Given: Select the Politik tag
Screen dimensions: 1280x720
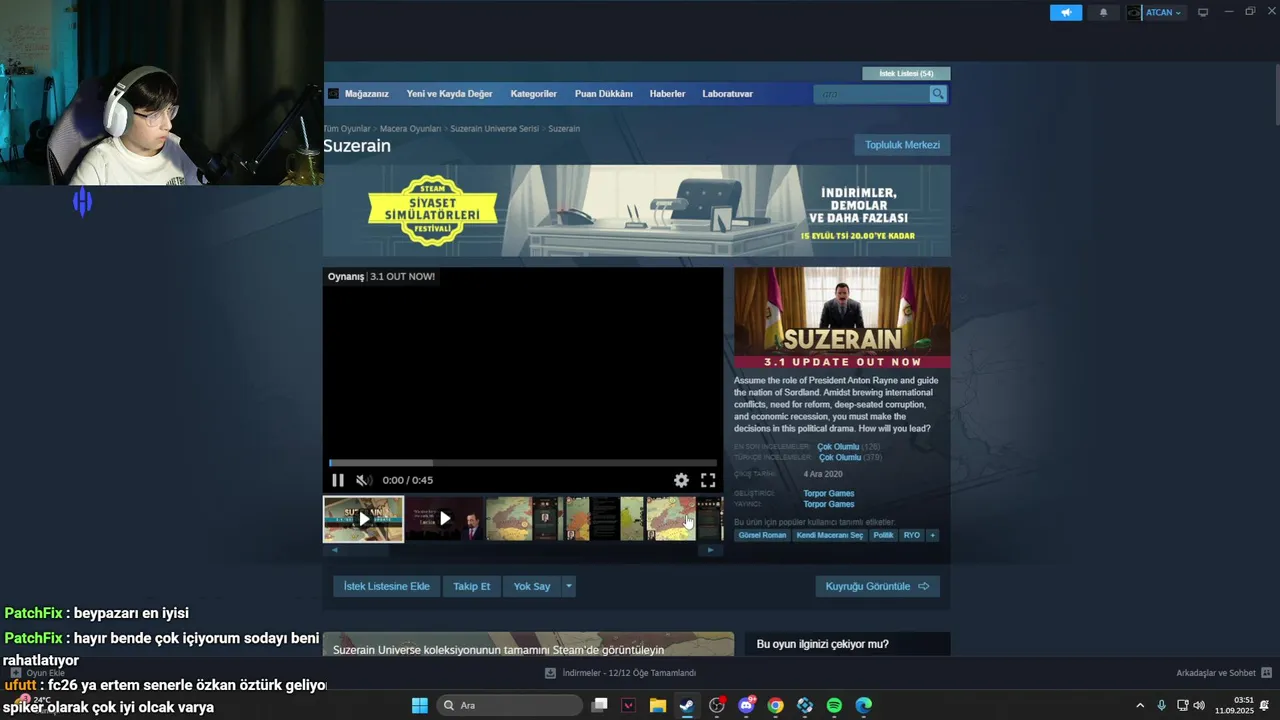Looking at the screenshot, I should pyautogui.click(x=883, y=535).
